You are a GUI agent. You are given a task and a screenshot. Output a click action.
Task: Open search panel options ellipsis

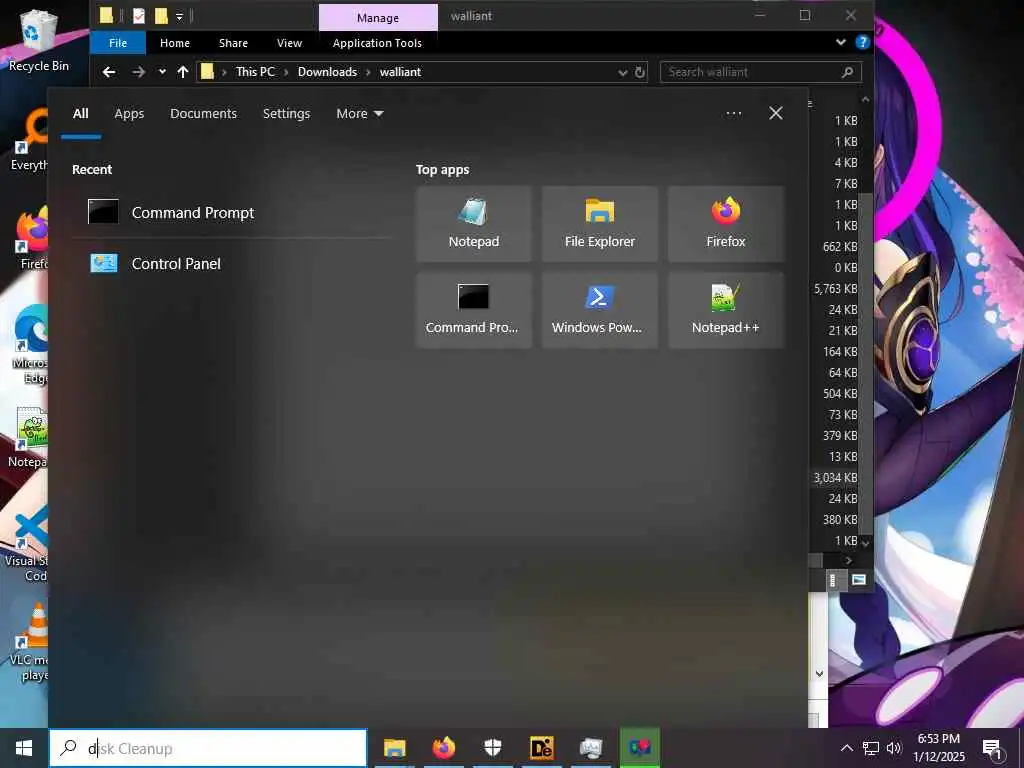coord(733,114)
